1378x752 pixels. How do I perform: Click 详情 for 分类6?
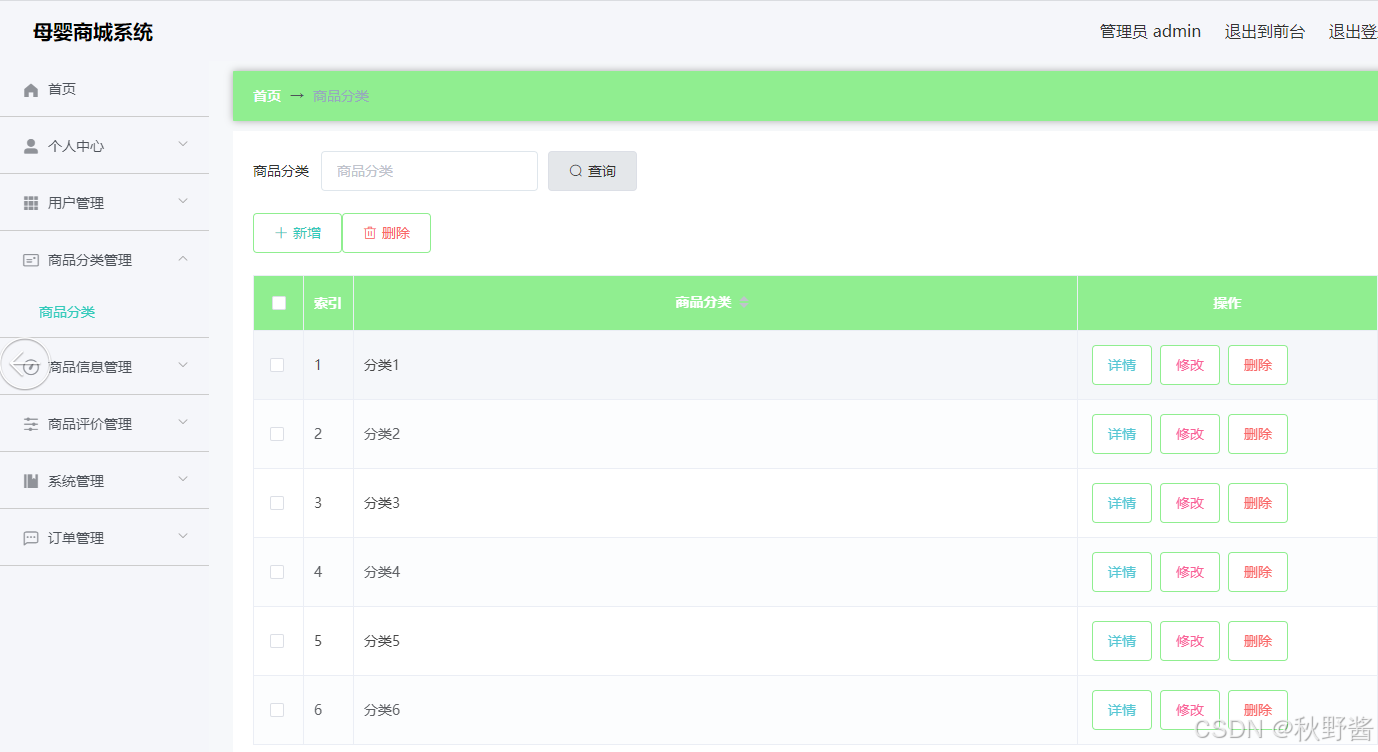tap(1122, 710)
